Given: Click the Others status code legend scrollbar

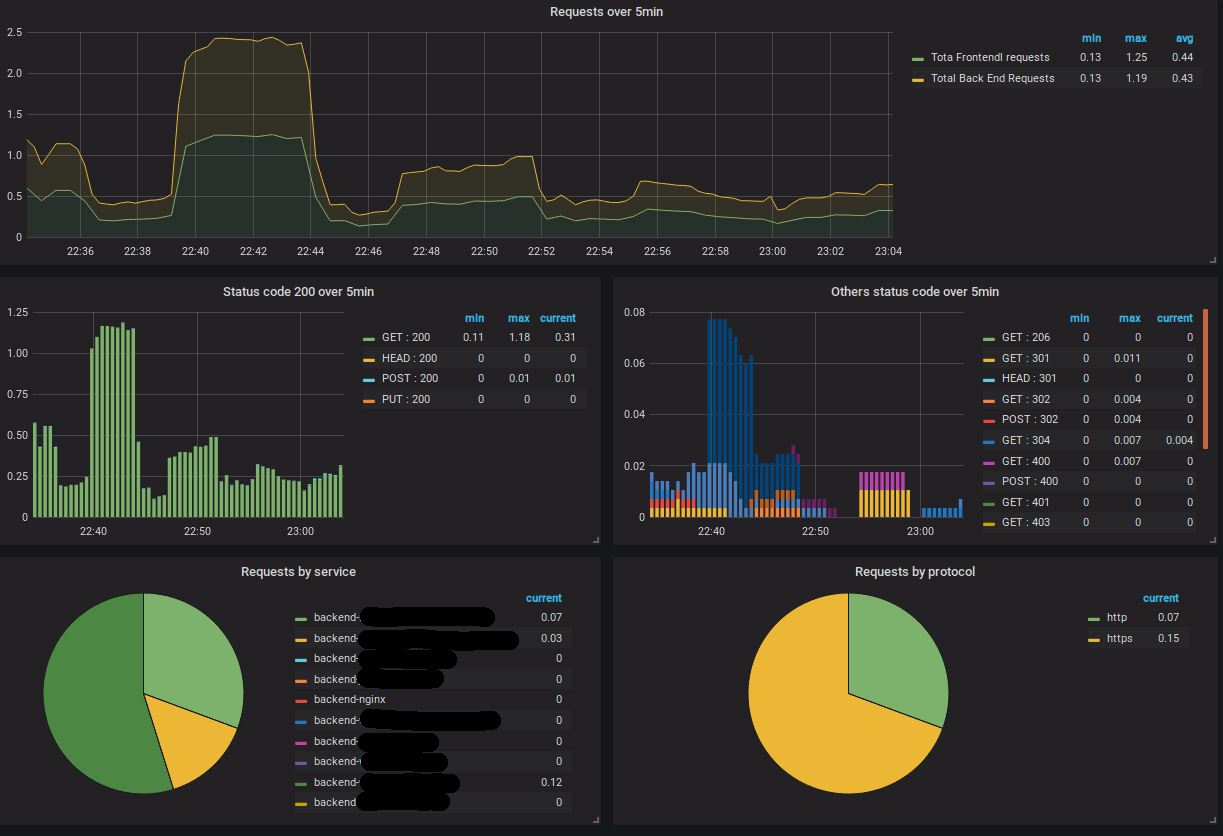Looking at the screenshot, I should pyautogui.click(x=1205, y=378).
